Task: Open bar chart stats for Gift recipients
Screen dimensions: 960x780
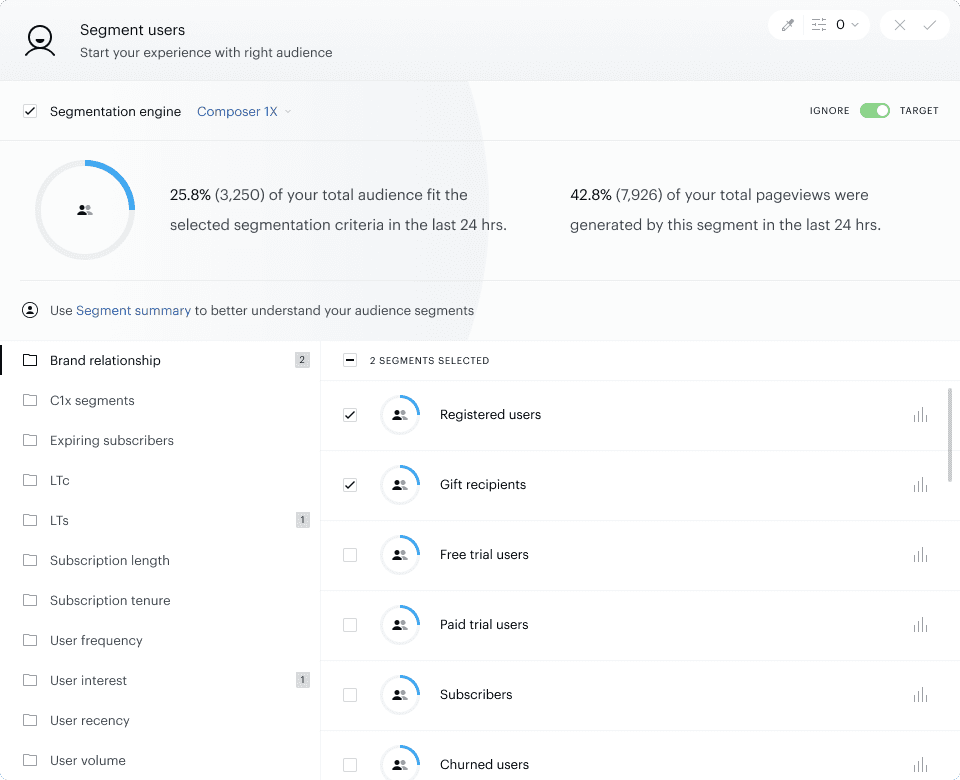Action: point(920,485)
